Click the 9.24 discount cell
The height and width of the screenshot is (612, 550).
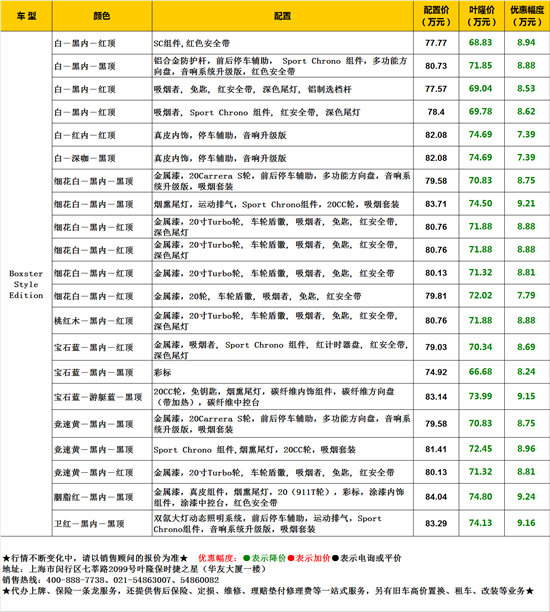click(527, 496)
